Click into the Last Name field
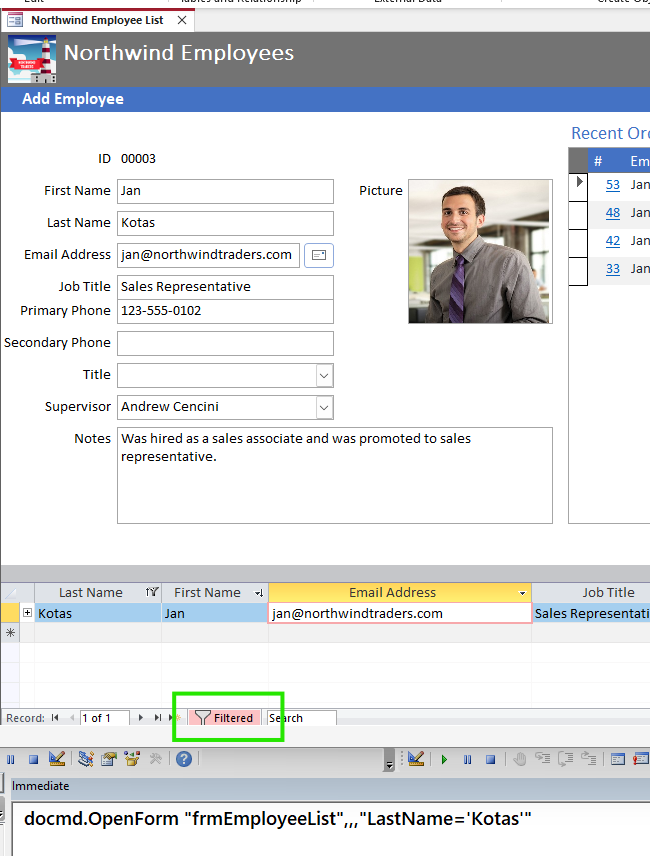The width and height of the screenshot is (650, 856). tap(225, 223)
